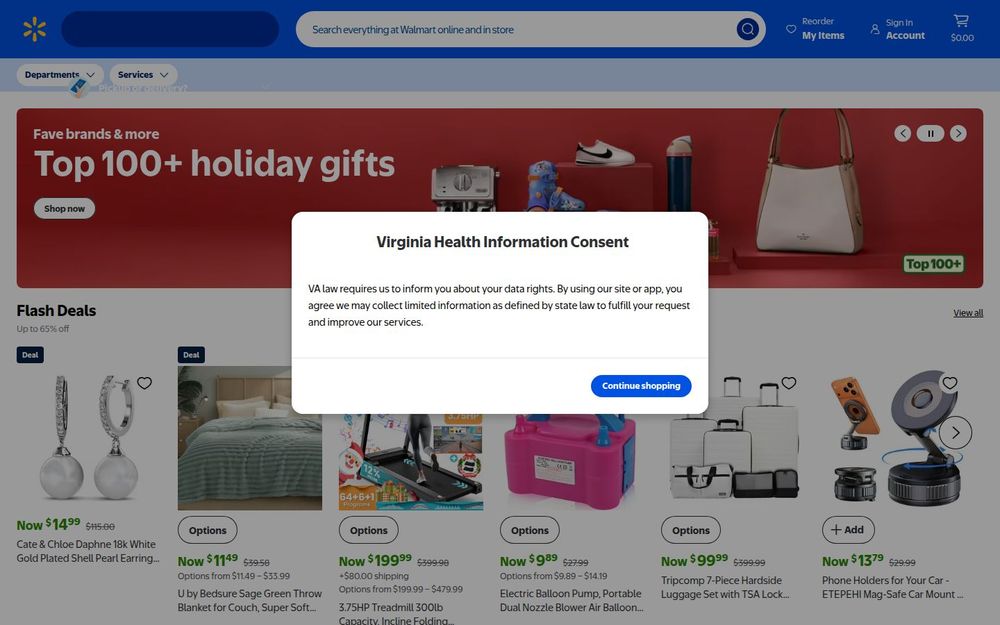Go to previous banner slide
This screenshot has height=625, width=1000.
pyautogui.click(x=902, y=133)
